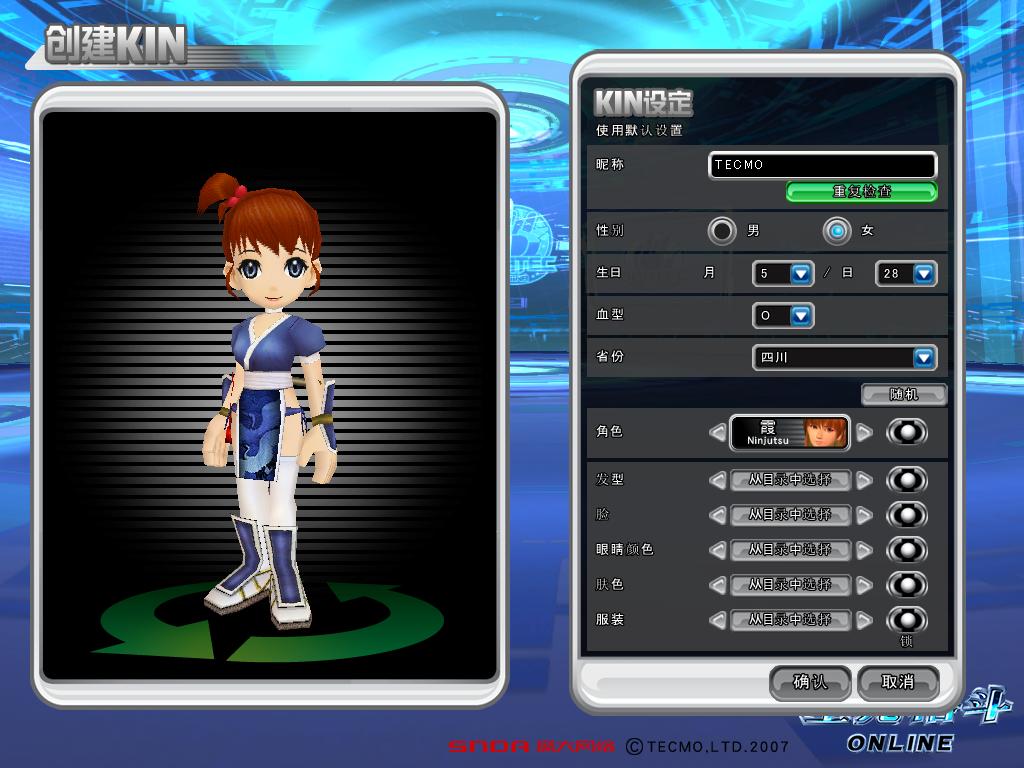The image size is (1024, 768).
Task: Toggle the lock for 服装 clothing row
Action: coord(906,620)
